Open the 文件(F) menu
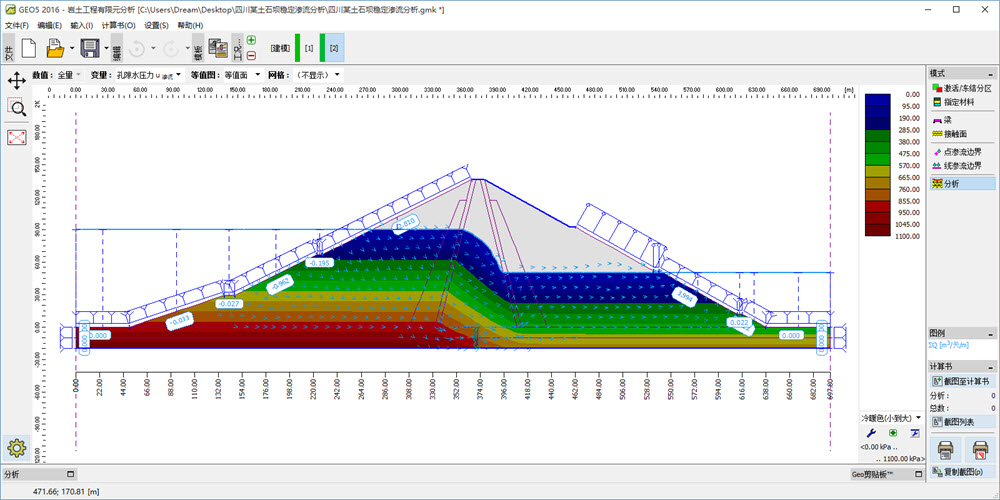The height and width of the screenshot is (500, 1000). [17, 26]
